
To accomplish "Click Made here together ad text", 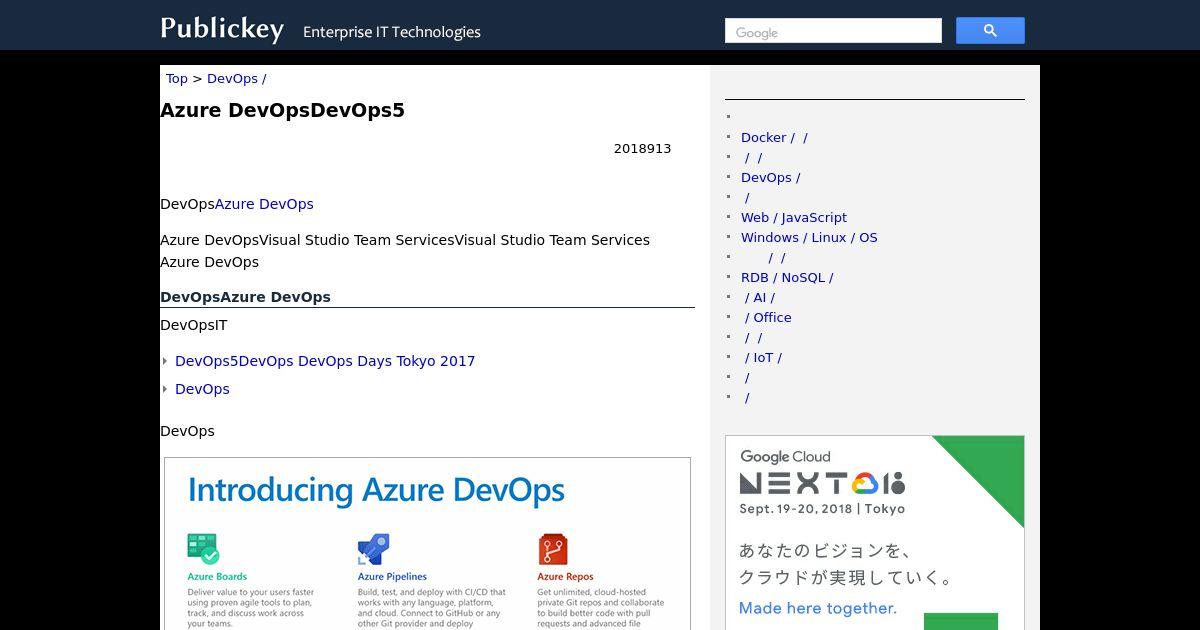I will (818, 608).
